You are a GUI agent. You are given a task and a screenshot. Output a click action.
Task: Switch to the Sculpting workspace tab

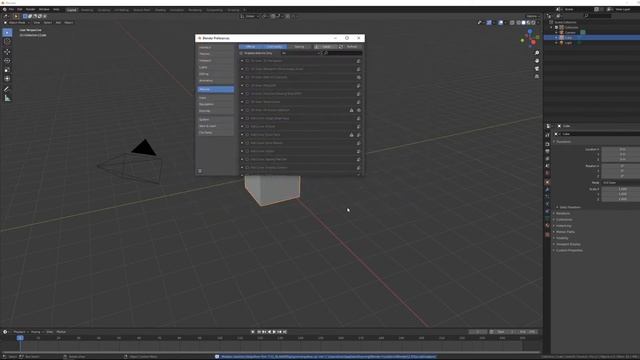coord(104,10)
